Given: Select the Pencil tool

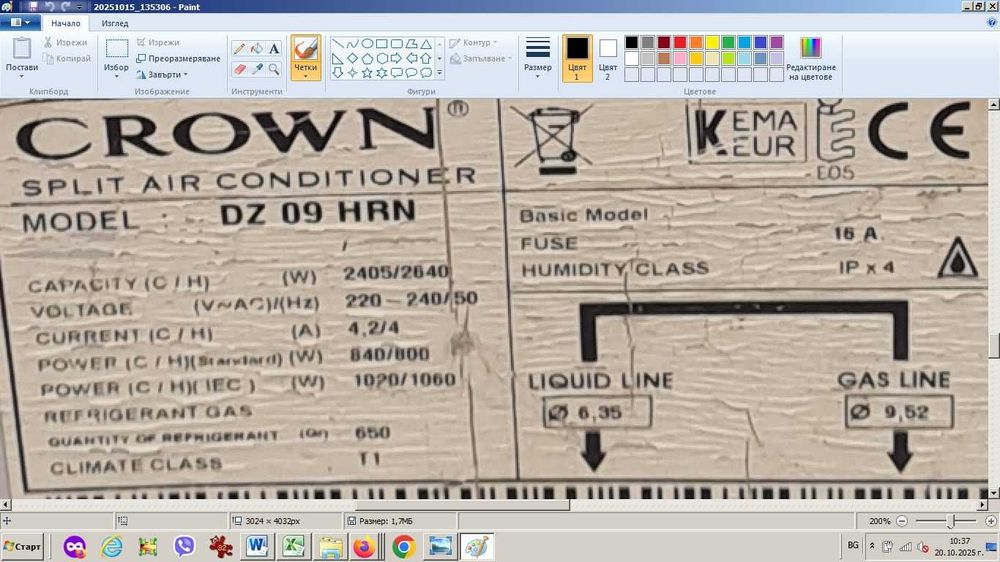Looking at the screenshot, I should click(x=239, y=48).
